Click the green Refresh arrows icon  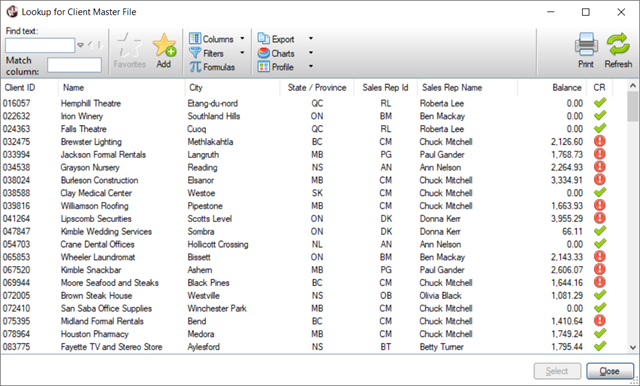point(618,44)
